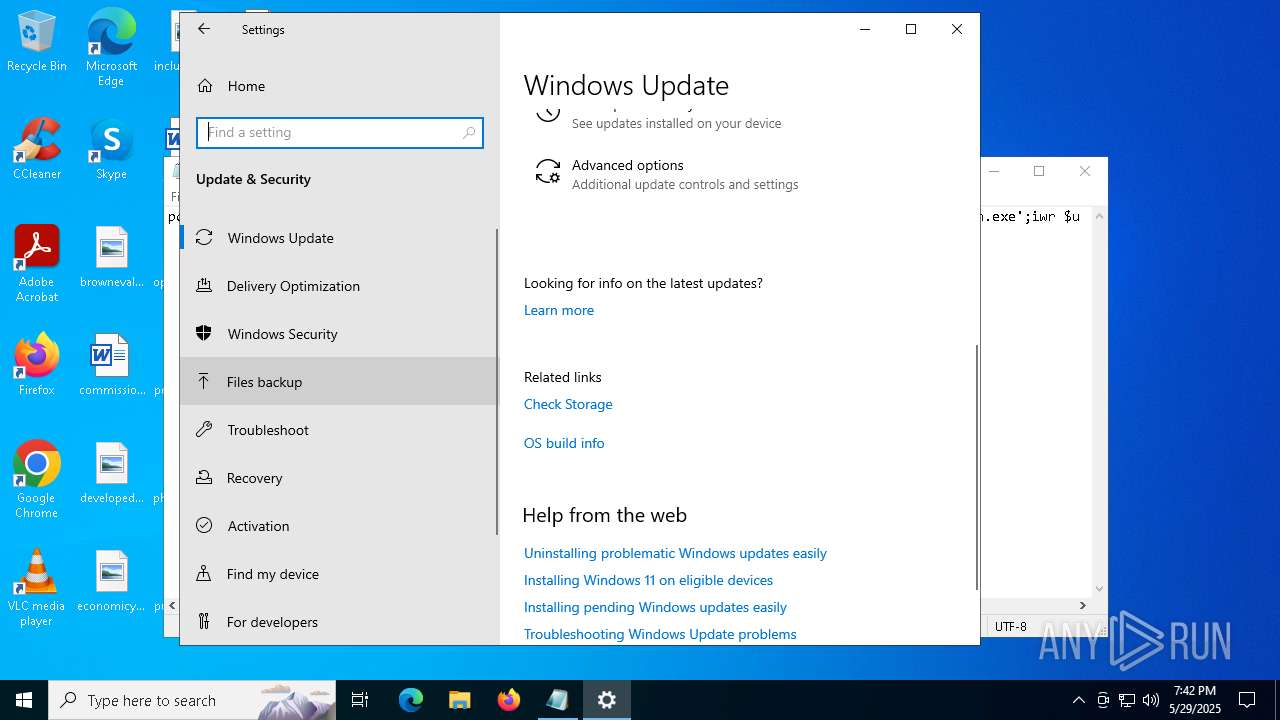Open File Explorer from the taskbar
The width and height of the screenshot is (1280, 720).
[x=460, y=700]
